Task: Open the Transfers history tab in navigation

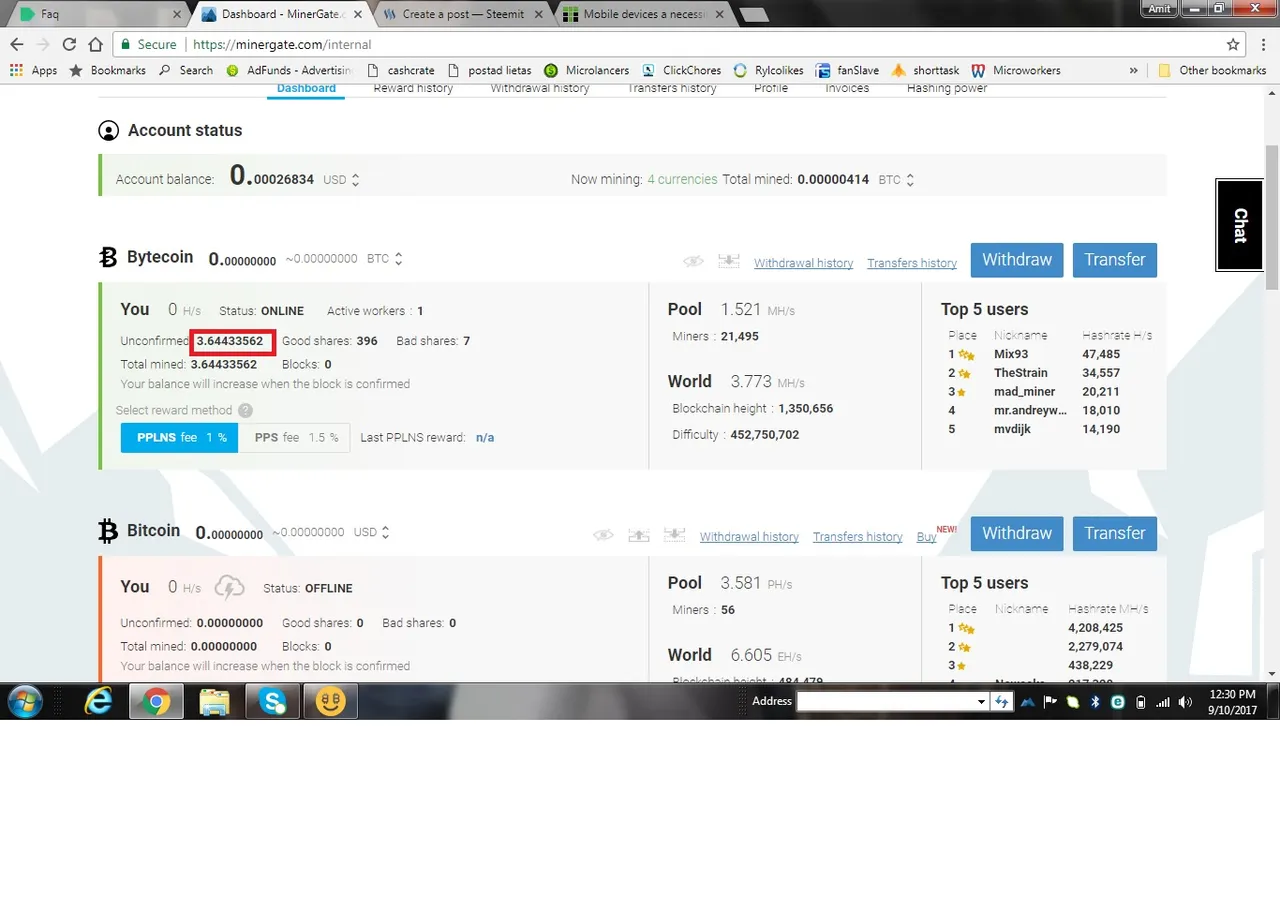Action: [672, 88]
